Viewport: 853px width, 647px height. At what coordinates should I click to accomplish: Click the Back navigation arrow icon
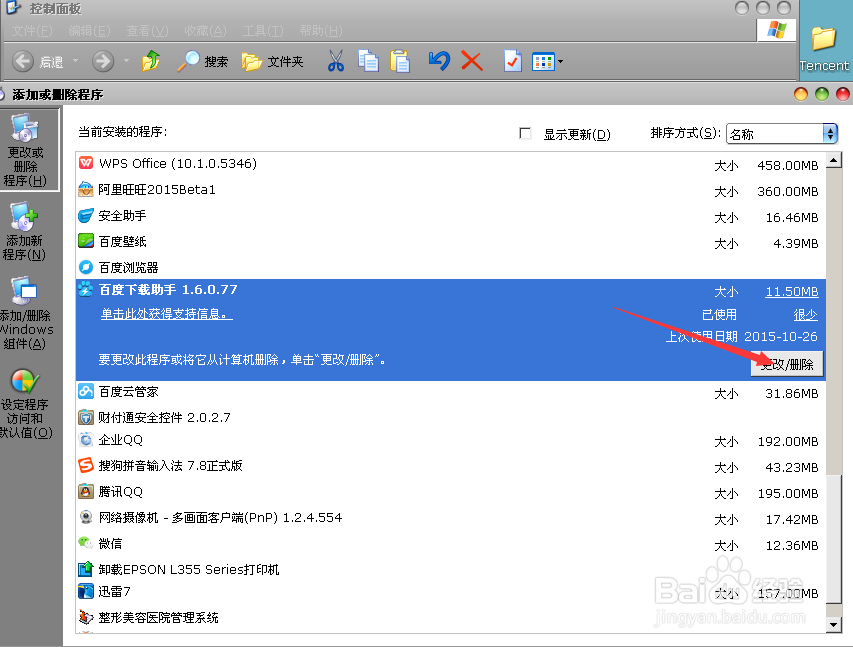coord(23,61)
